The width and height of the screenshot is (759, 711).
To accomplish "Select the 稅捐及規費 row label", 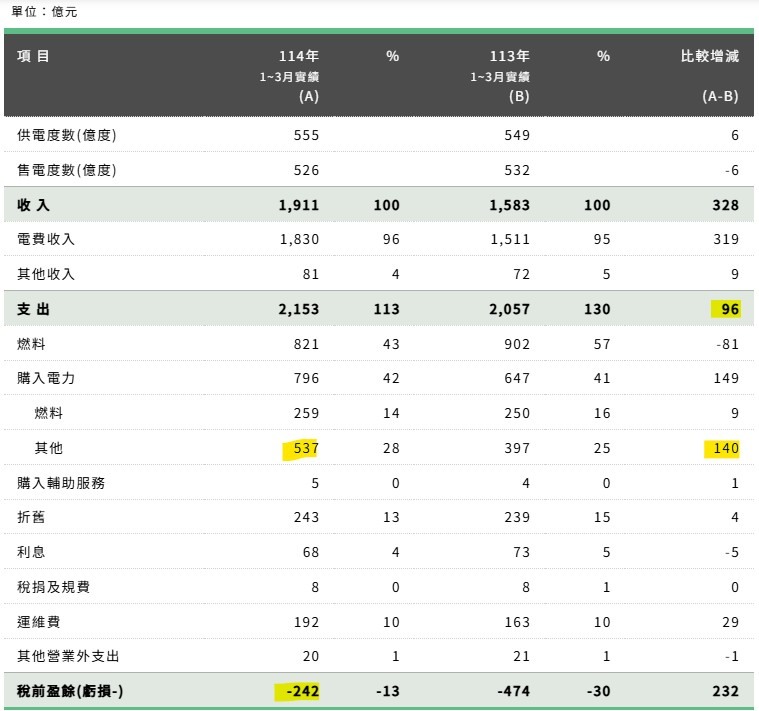I will click(x=53, y=587).
